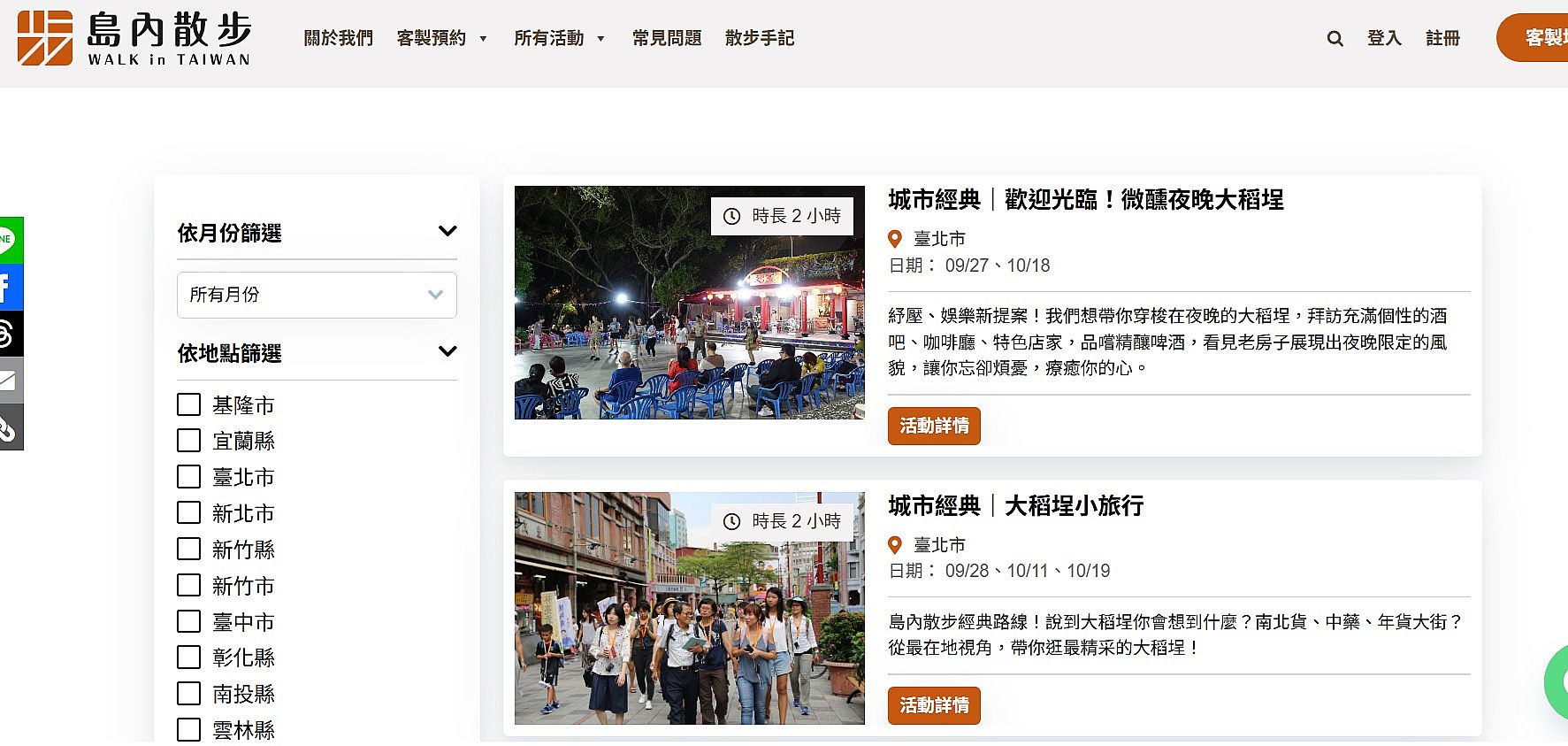
Task: Copy page link via chain icon
Action: click(x=9, y=427)
